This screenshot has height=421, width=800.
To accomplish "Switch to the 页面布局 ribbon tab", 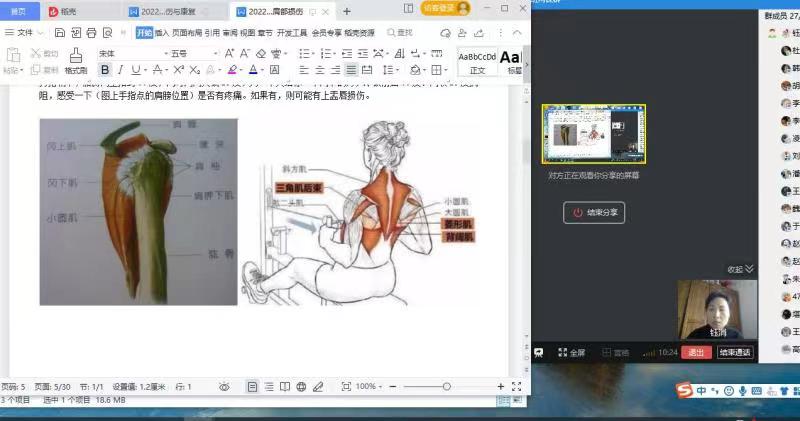I will 187,32.
